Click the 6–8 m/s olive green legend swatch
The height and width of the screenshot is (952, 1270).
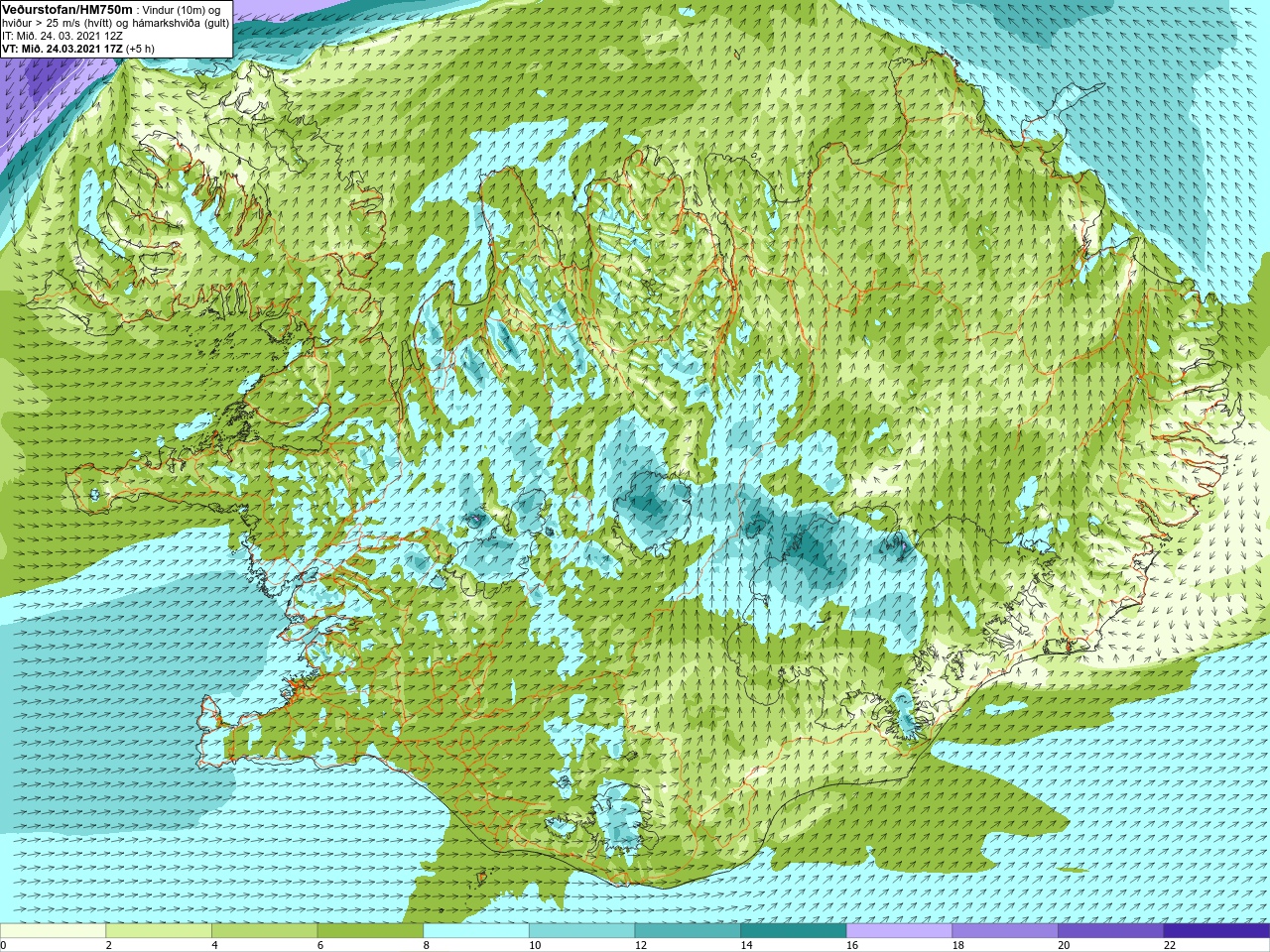click(370, 931)
